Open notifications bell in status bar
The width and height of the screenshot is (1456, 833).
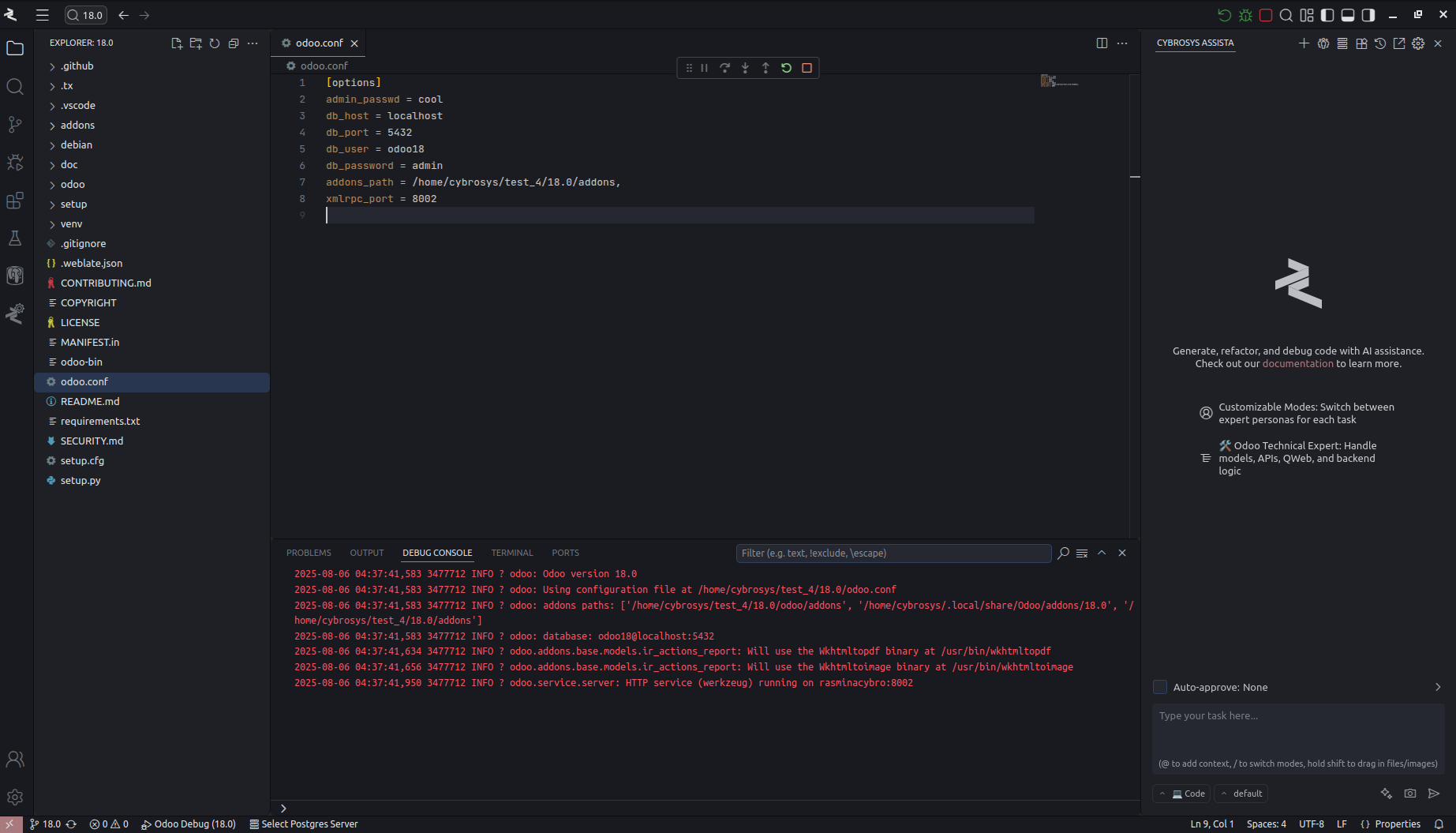click(1439, 824)
